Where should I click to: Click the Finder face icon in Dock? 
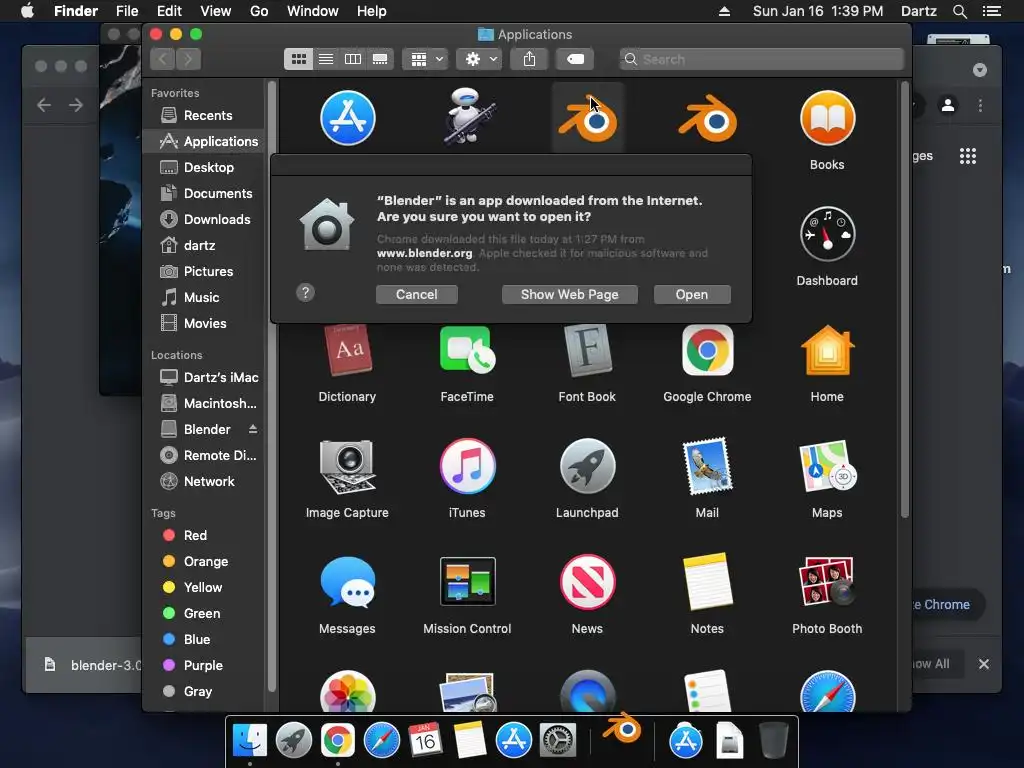250,741
